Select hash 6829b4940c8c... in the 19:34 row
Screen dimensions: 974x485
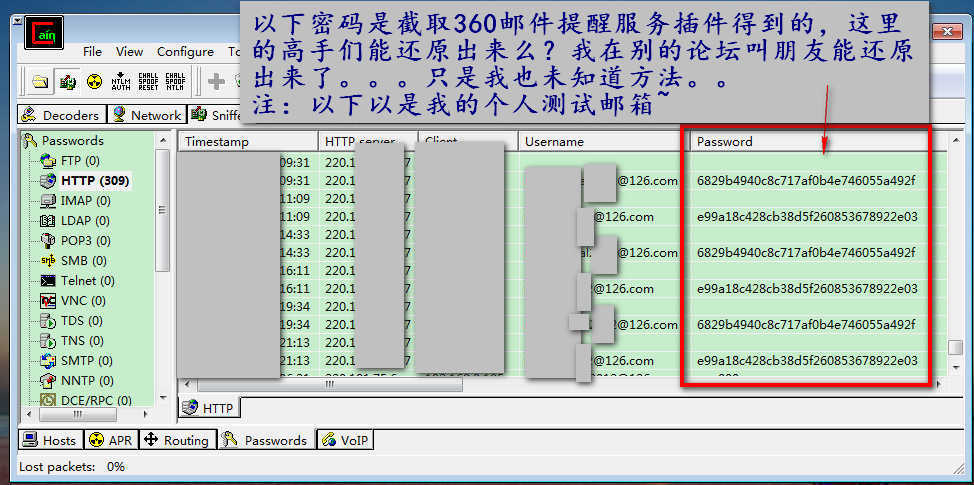pos(806,325)
